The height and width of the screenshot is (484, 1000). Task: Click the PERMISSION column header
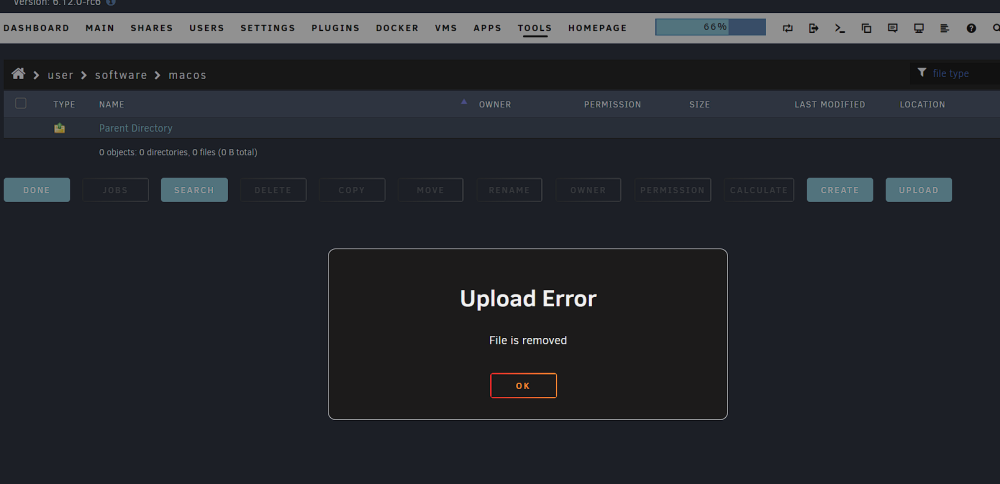click(x=612, y=105)
